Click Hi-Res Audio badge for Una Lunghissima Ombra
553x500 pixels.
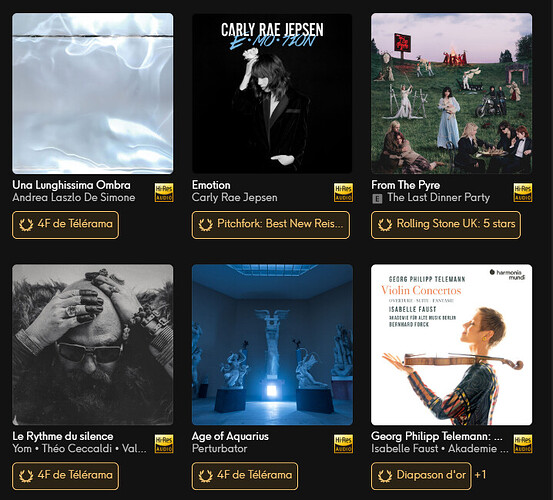click(x=164, y=193)
